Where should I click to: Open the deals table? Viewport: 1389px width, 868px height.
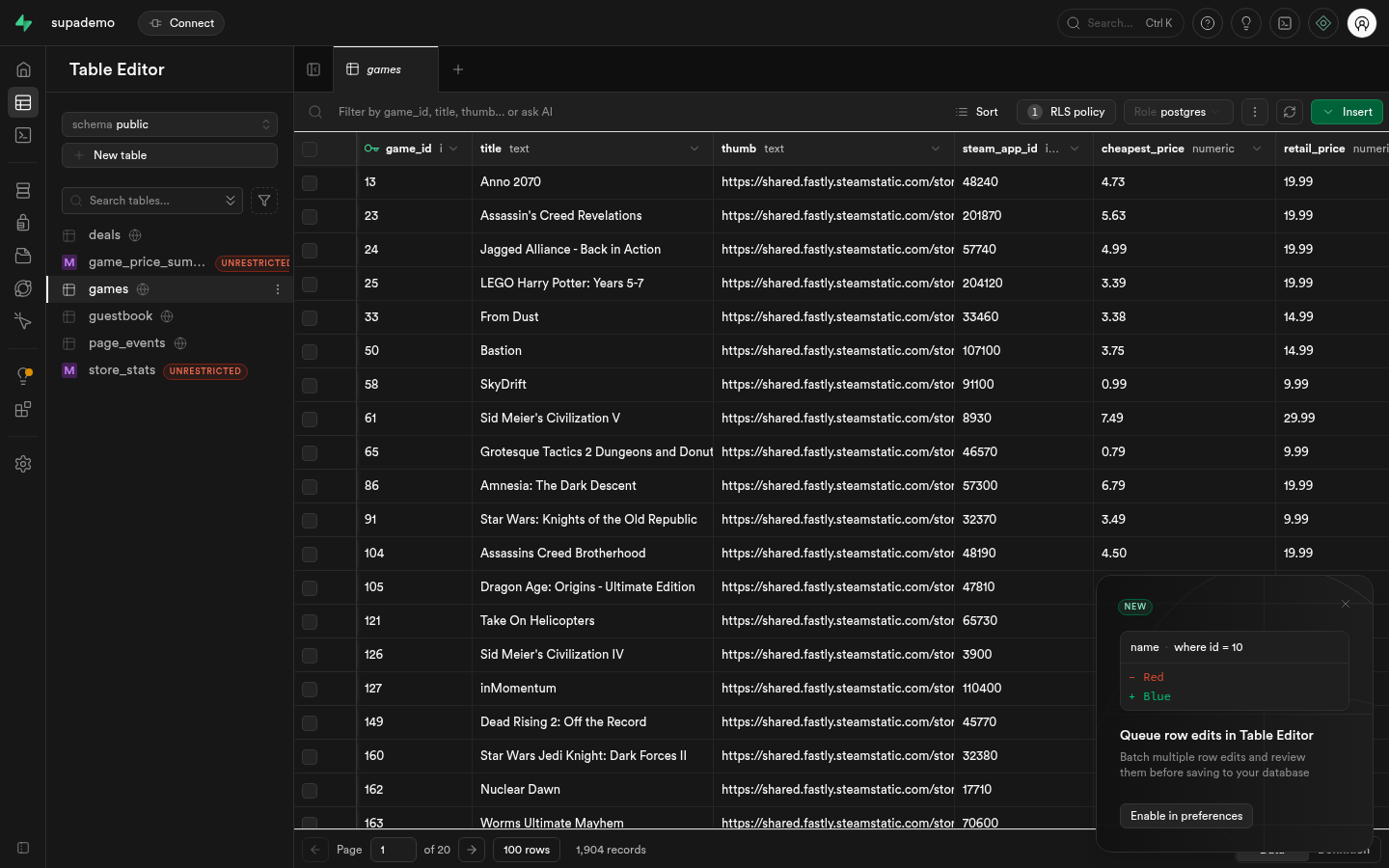point(104,235)
